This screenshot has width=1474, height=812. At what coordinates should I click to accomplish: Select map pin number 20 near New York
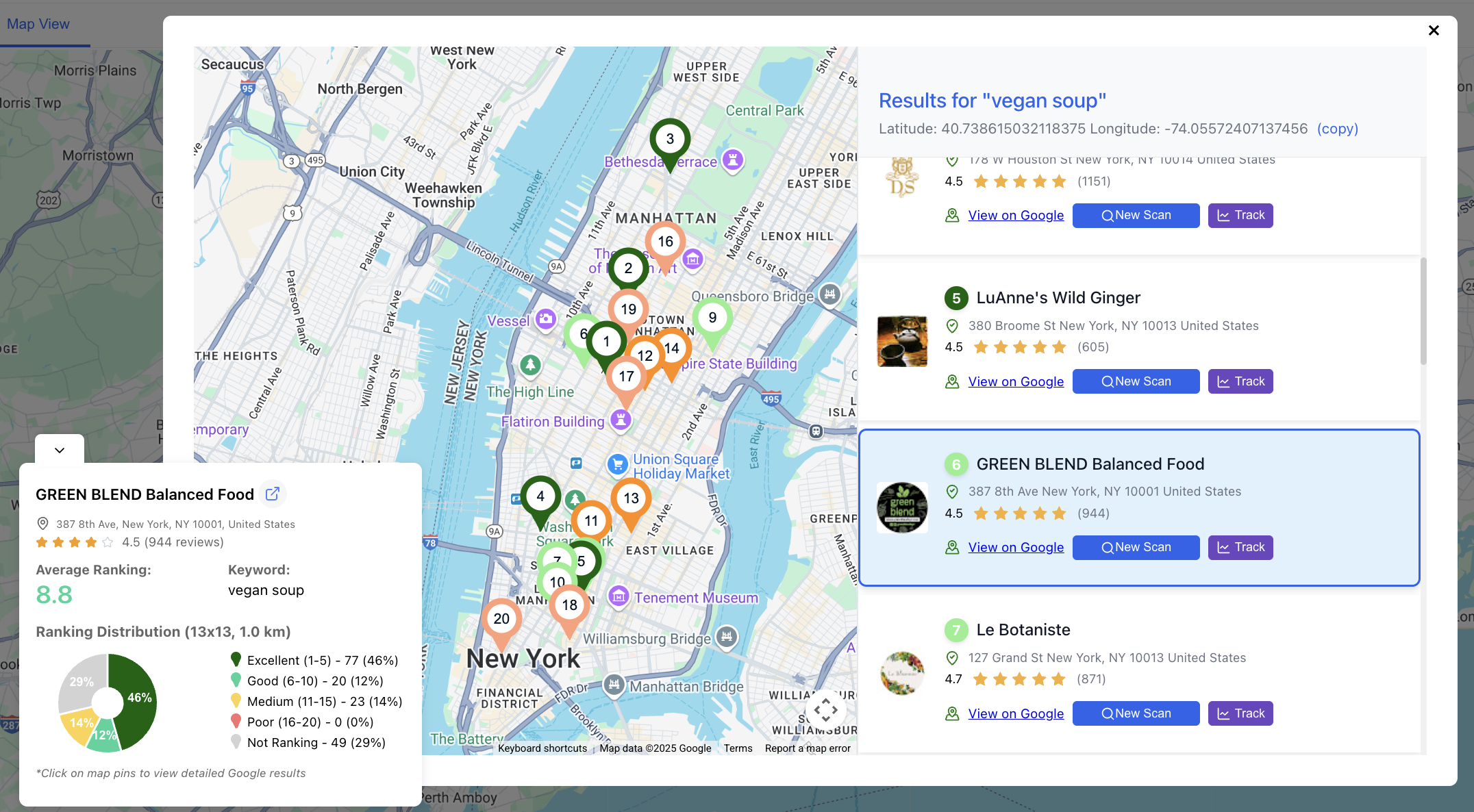(501, 619)
